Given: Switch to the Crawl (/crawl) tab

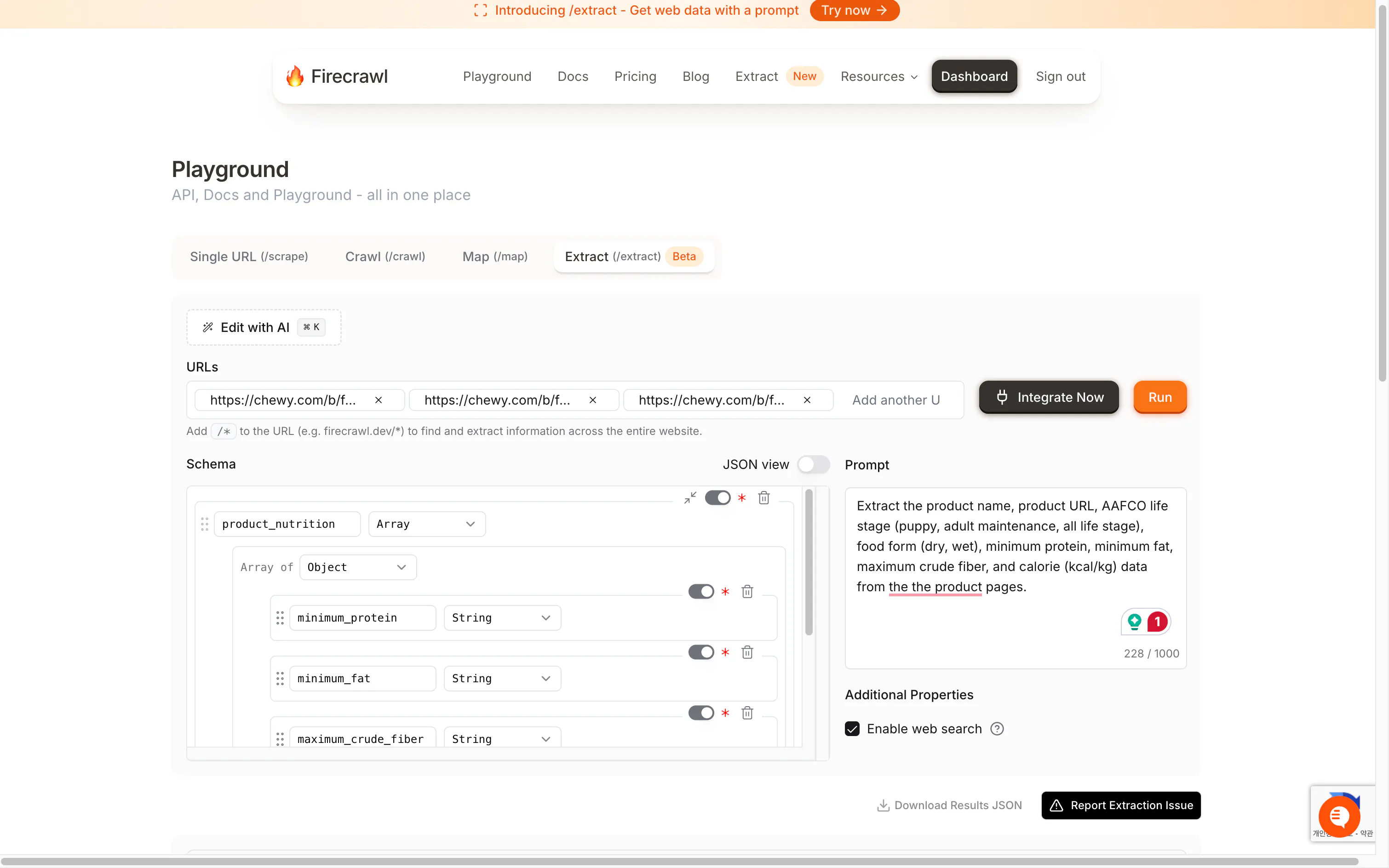Looking at the screenshot, I should pyautogui.click(x=385, y=257).
